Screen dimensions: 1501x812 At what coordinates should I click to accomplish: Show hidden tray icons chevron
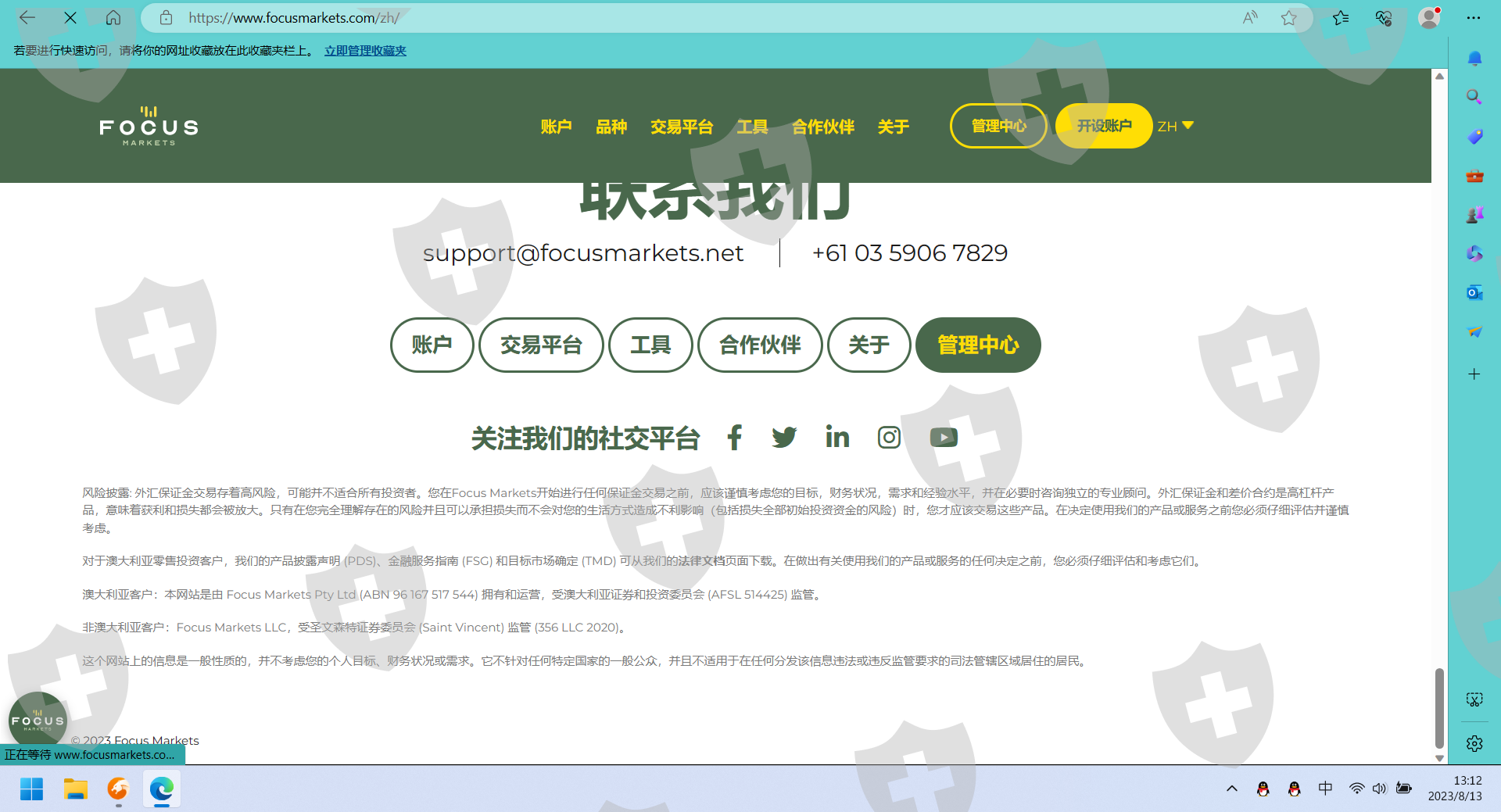[1232, 789]
